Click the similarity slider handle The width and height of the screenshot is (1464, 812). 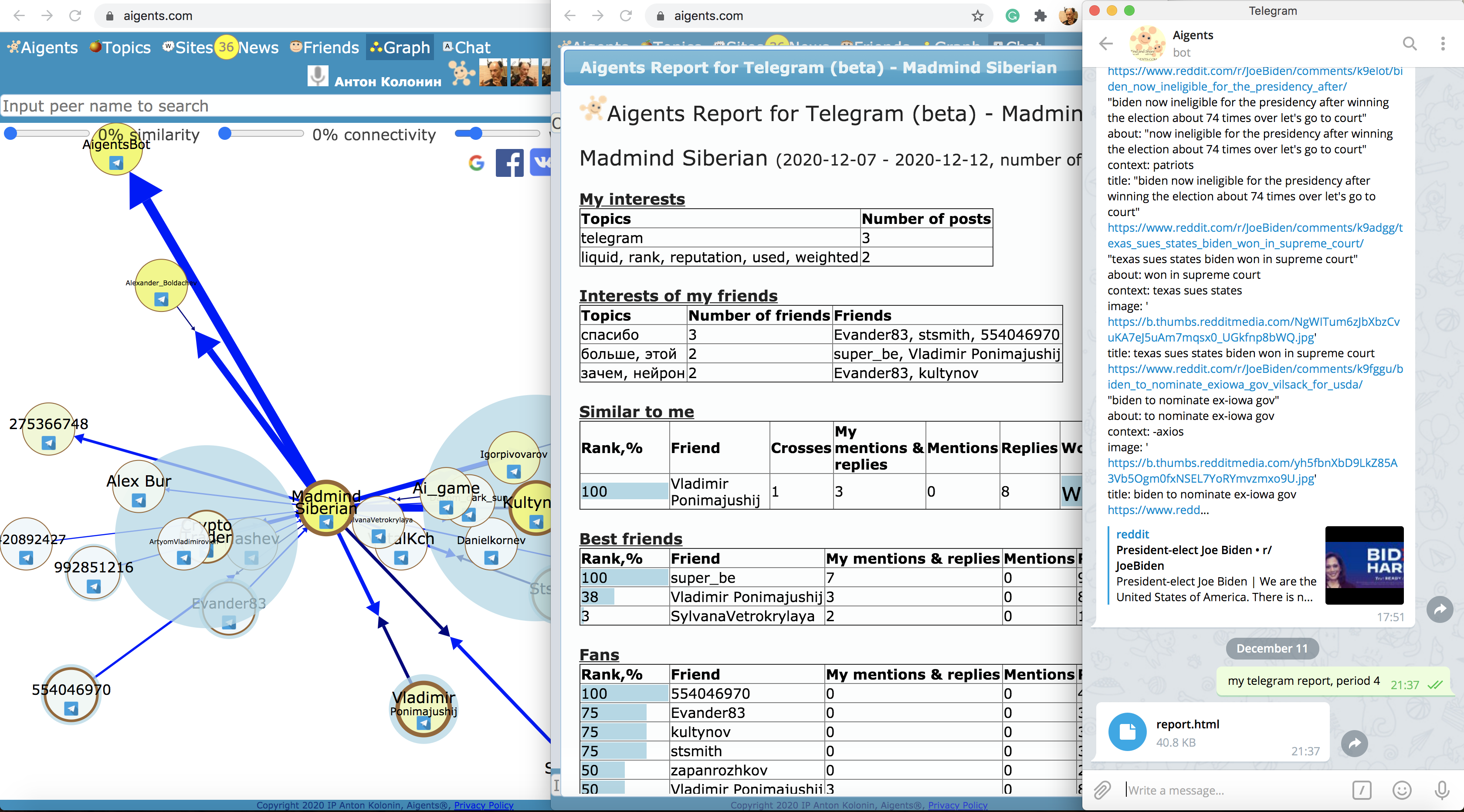pyautogui.click(x=11, y=134)
